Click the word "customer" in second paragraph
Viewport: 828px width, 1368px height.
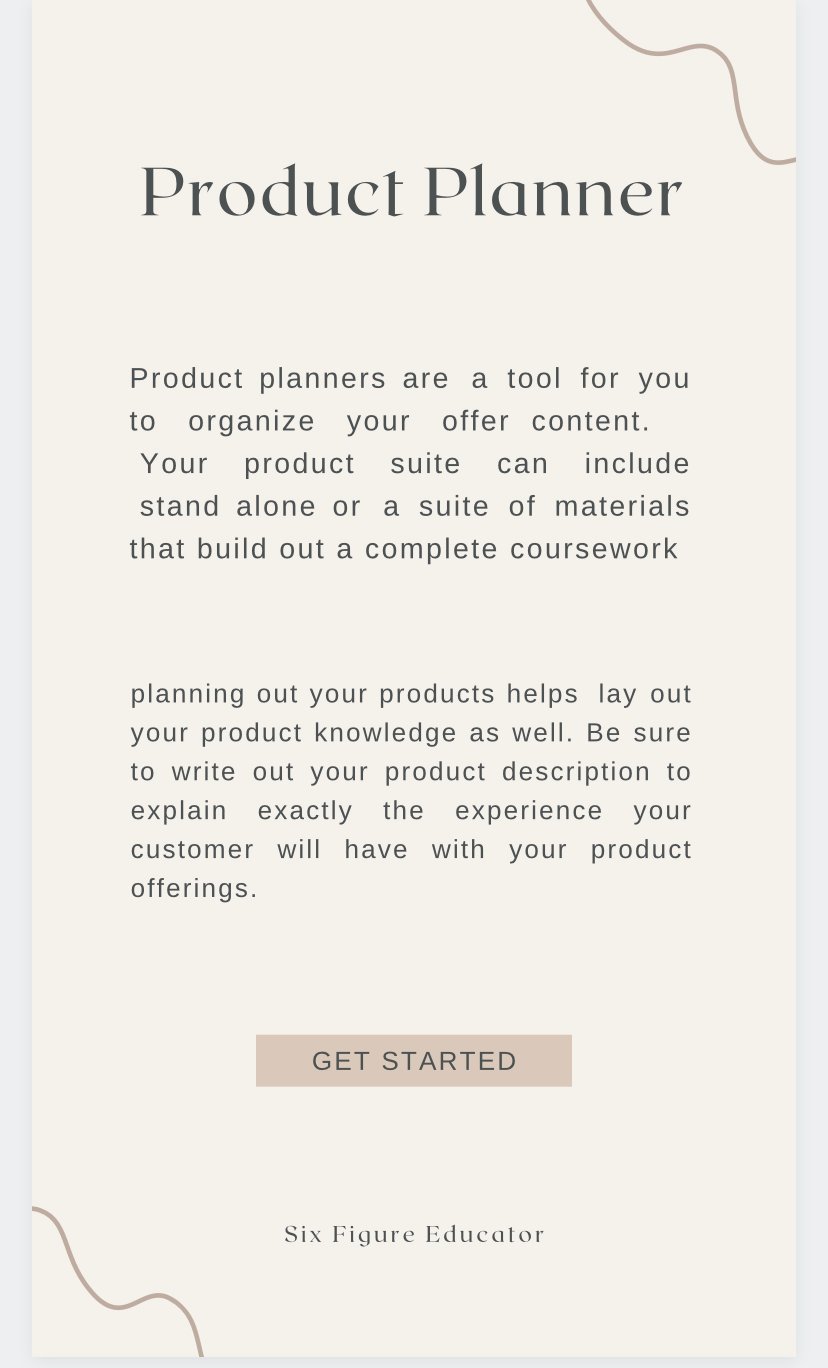(x=192, y=850)
